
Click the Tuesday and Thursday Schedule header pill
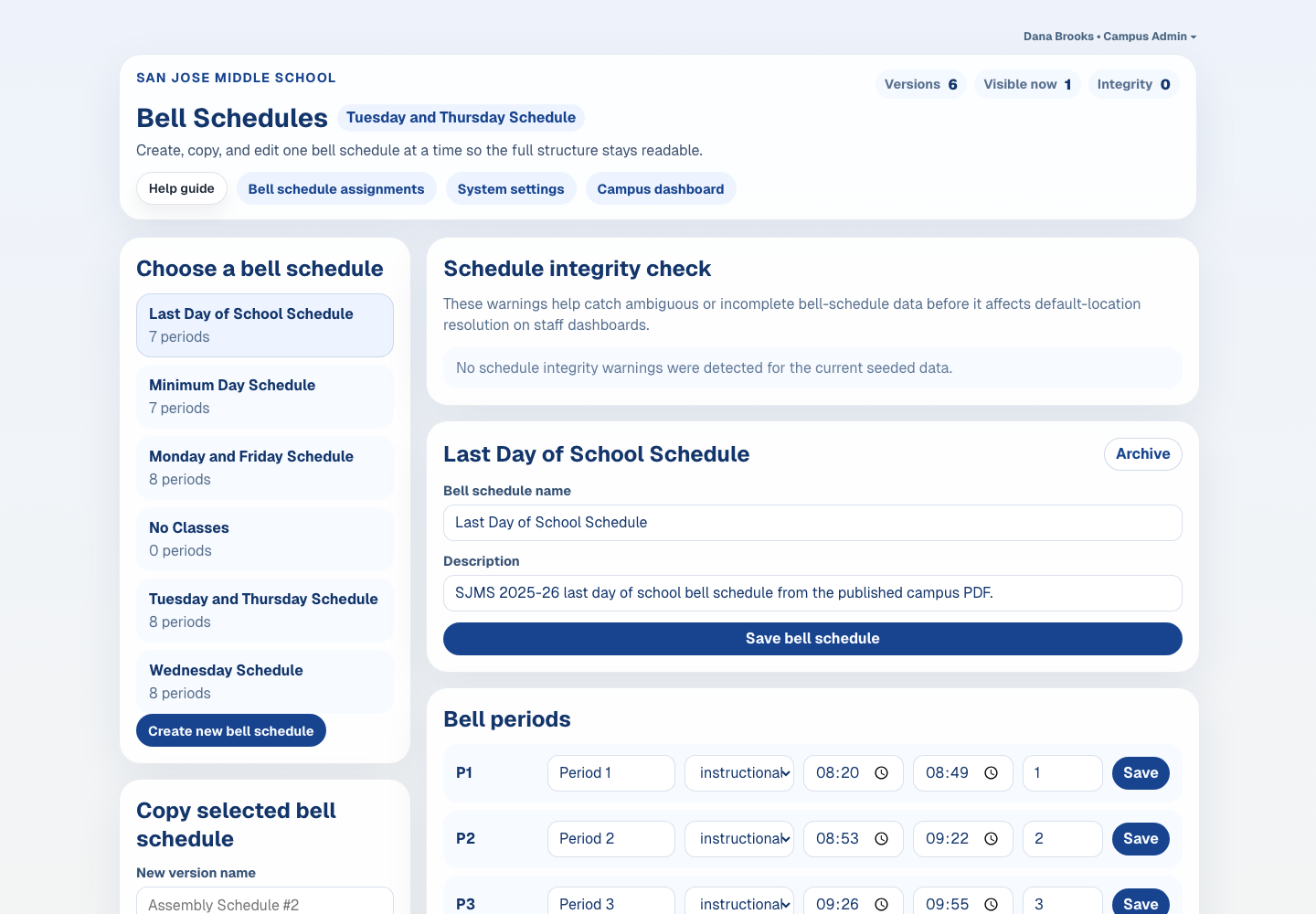tap(462, 118)
